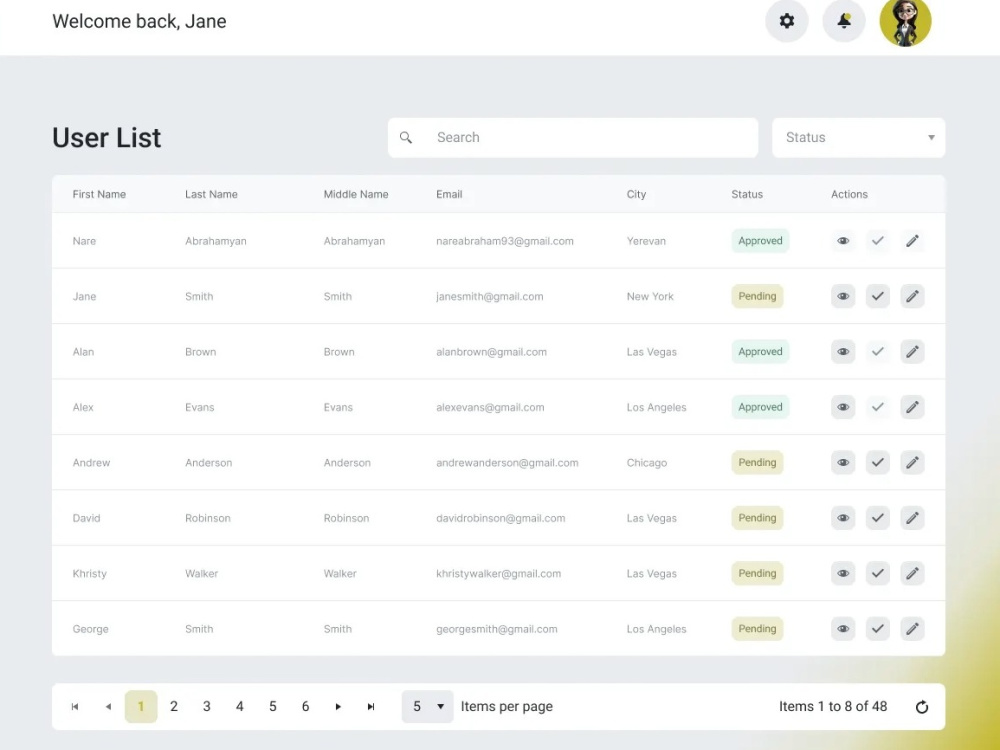Click the search magnifier icon
The width and height of the screenshot is (1000, 750).
pos(406,137)
